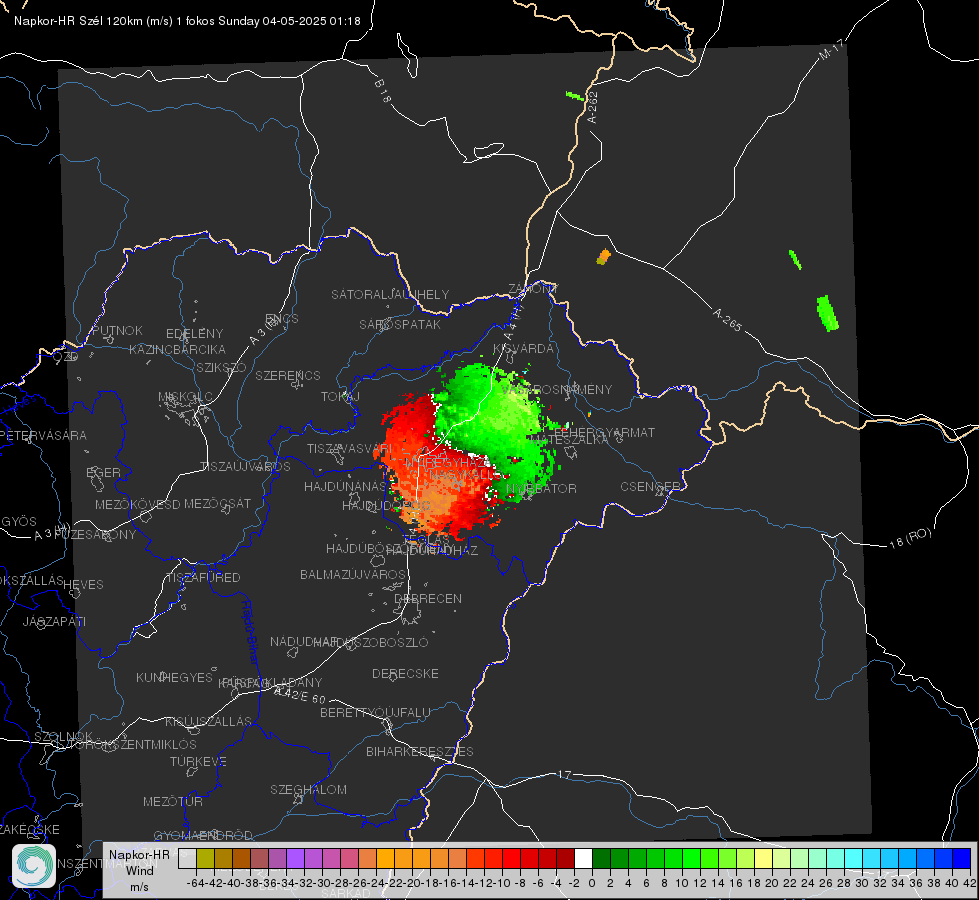The image size is (979, 900).
Task: Click the TISZAFÜRED label
Action: 203,578
